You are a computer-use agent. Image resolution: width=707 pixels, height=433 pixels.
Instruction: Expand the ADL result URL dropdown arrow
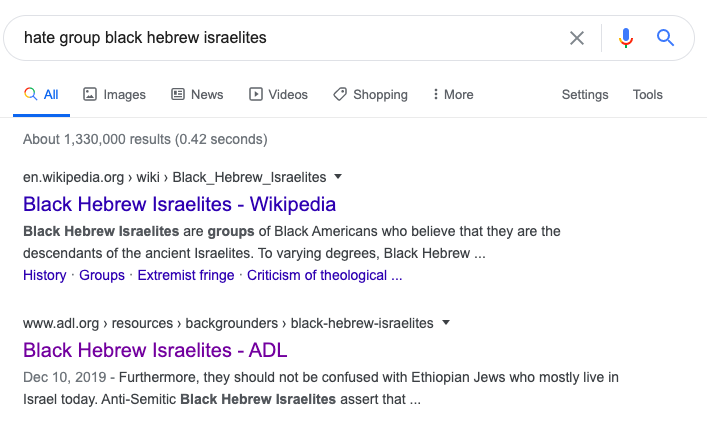tap(446, 323)
